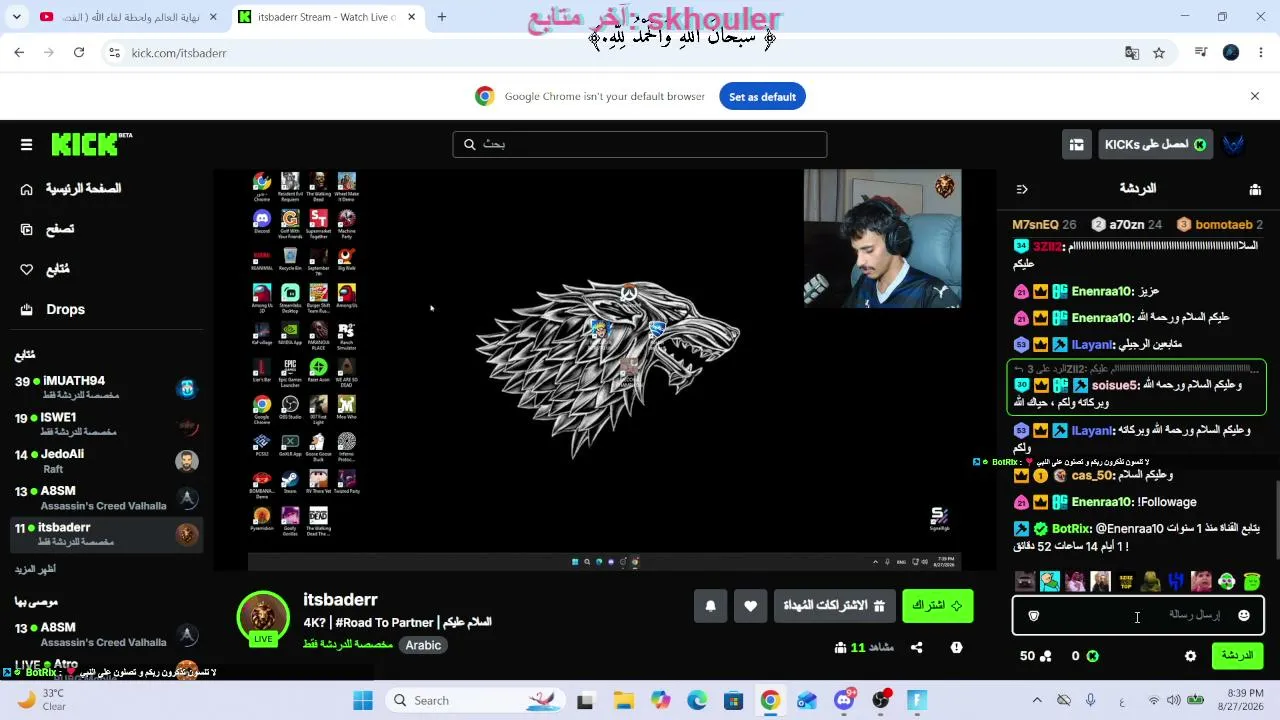Collapse the chat panel with arrow icon
The height and width of the screenshot is (720, 1280).
pos(1022,189)
